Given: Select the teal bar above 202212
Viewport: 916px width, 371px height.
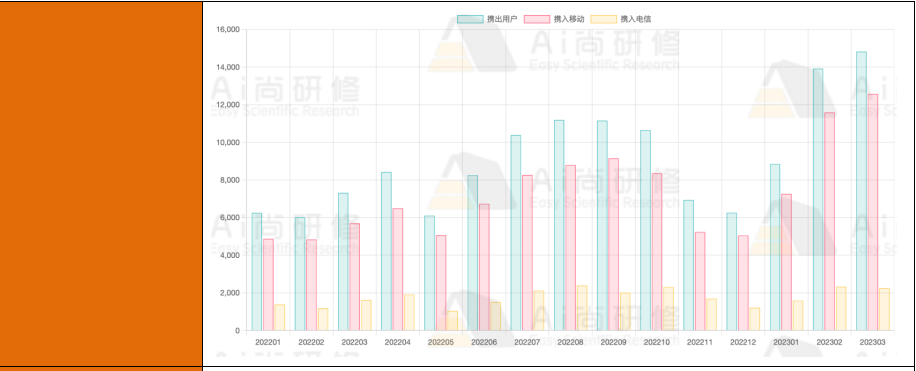Looking at the screenshot, I should (731, 272).
